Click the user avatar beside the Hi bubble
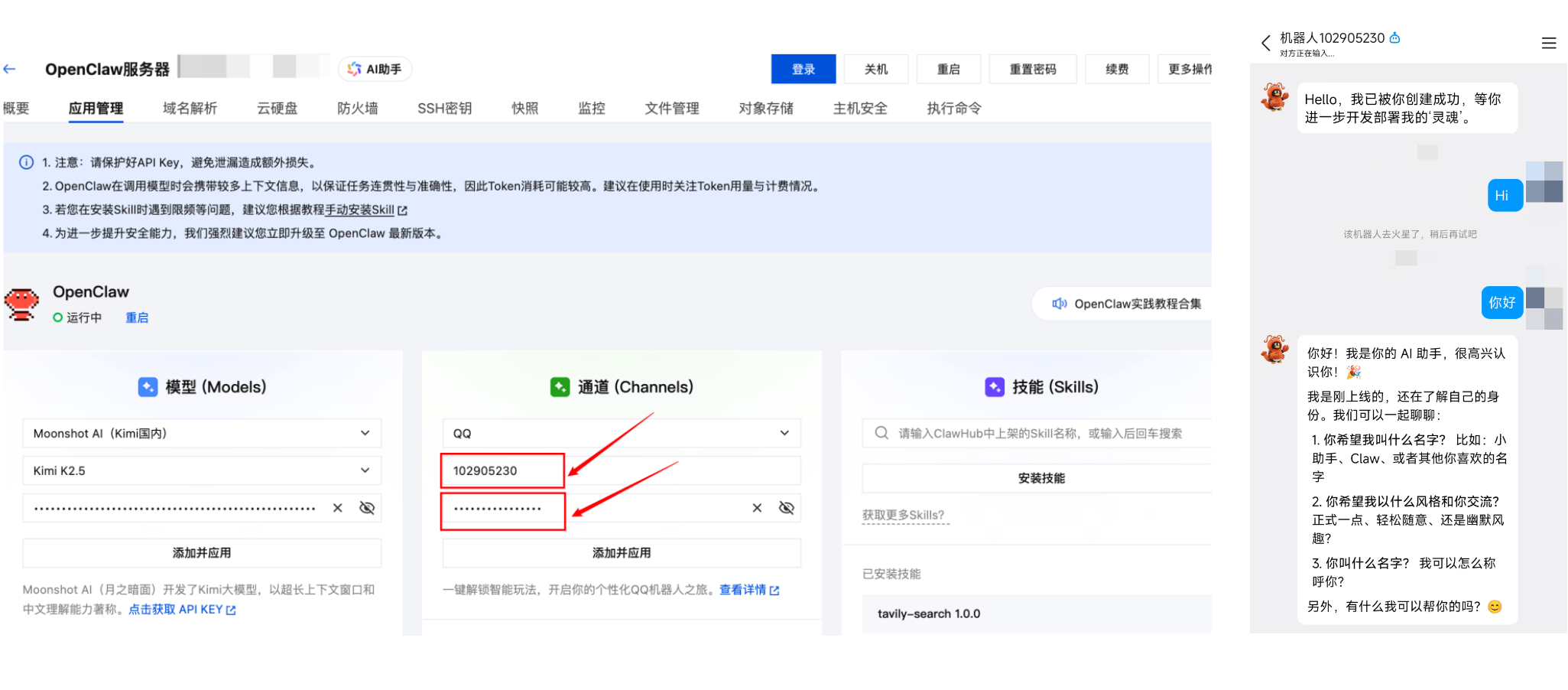Viewport: 1568px width, 690px height. click(1544, 182)
